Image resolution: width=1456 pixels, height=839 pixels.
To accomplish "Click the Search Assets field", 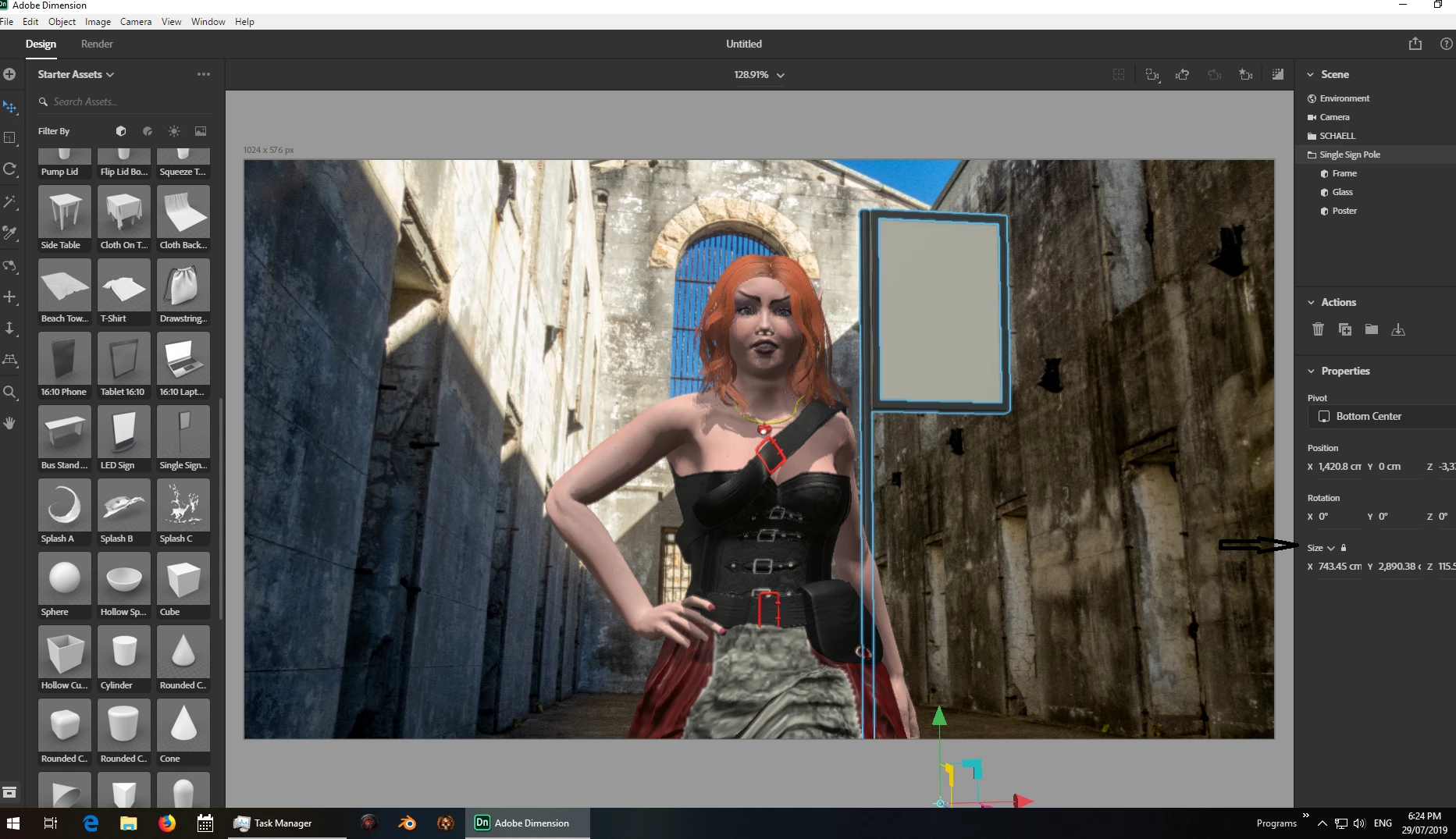I will pyautogui.click(x=125, y=101).
